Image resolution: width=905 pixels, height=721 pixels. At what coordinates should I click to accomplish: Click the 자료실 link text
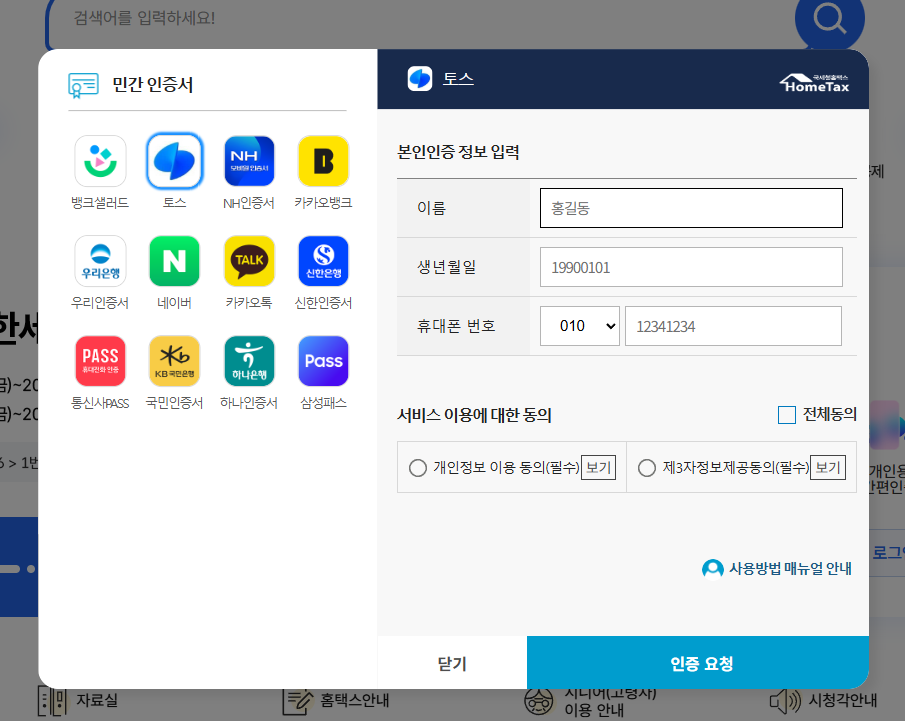point(97,701)
